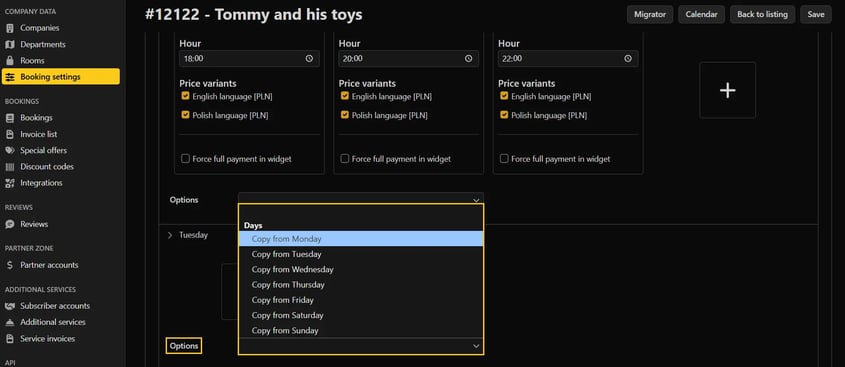Enable Force full payment for 18:00 slot
845x367 pixels.
tap(185, 158)
